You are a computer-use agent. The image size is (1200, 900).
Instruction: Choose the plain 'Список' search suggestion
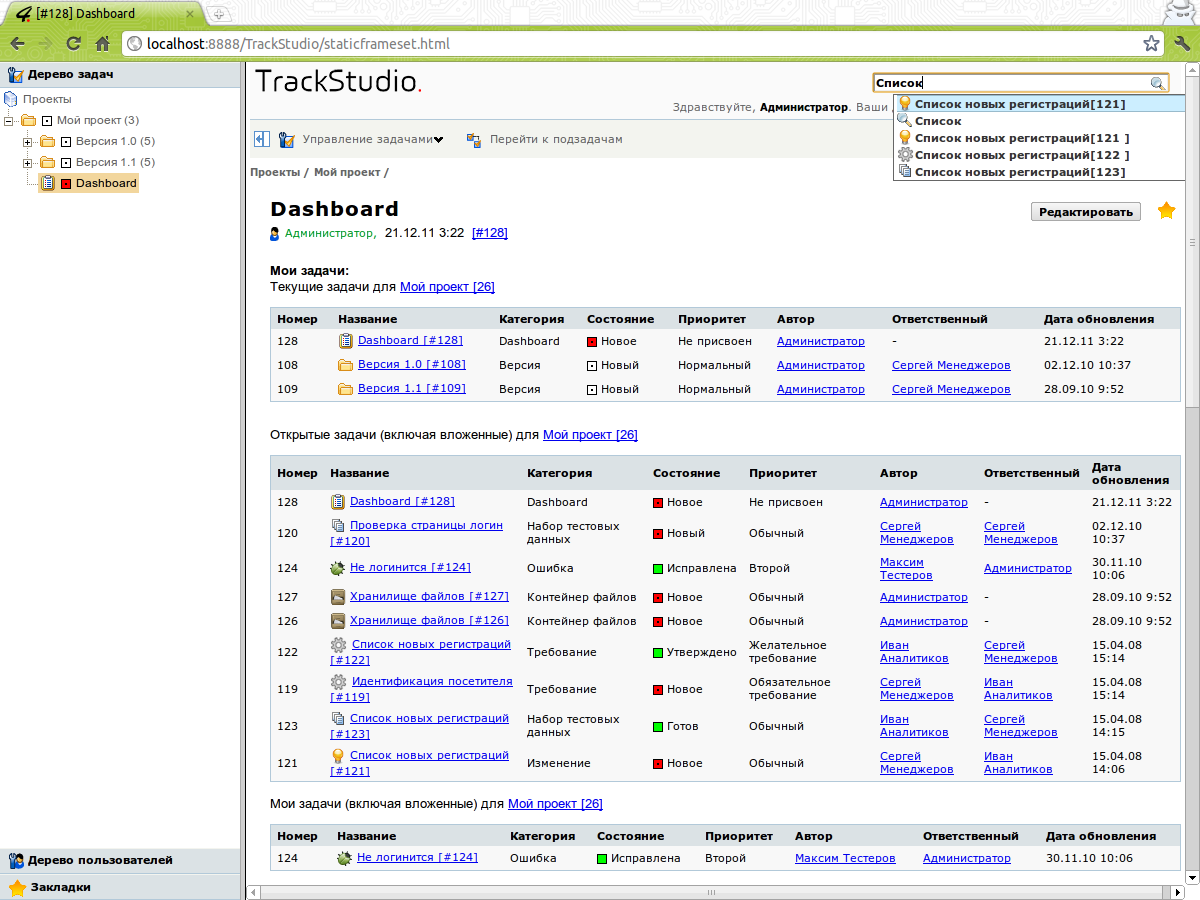pyautogui.click(x=938, y=121)
